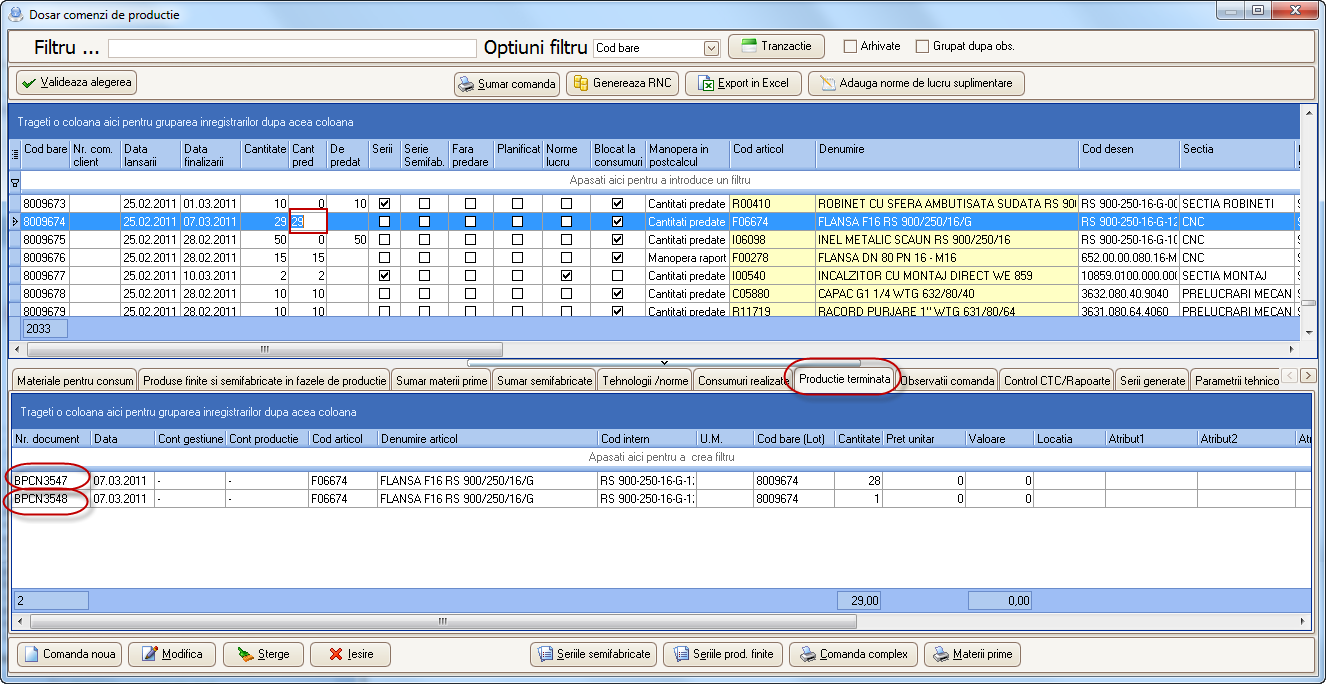Click the document icon on Comanda noua

[x=31, y=655]
